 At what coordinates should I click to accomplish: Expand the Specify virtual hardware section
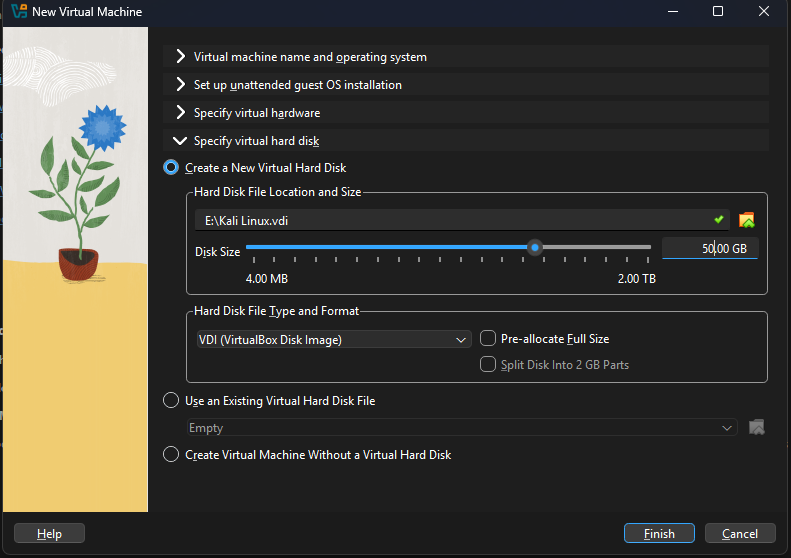click(180, 113)
